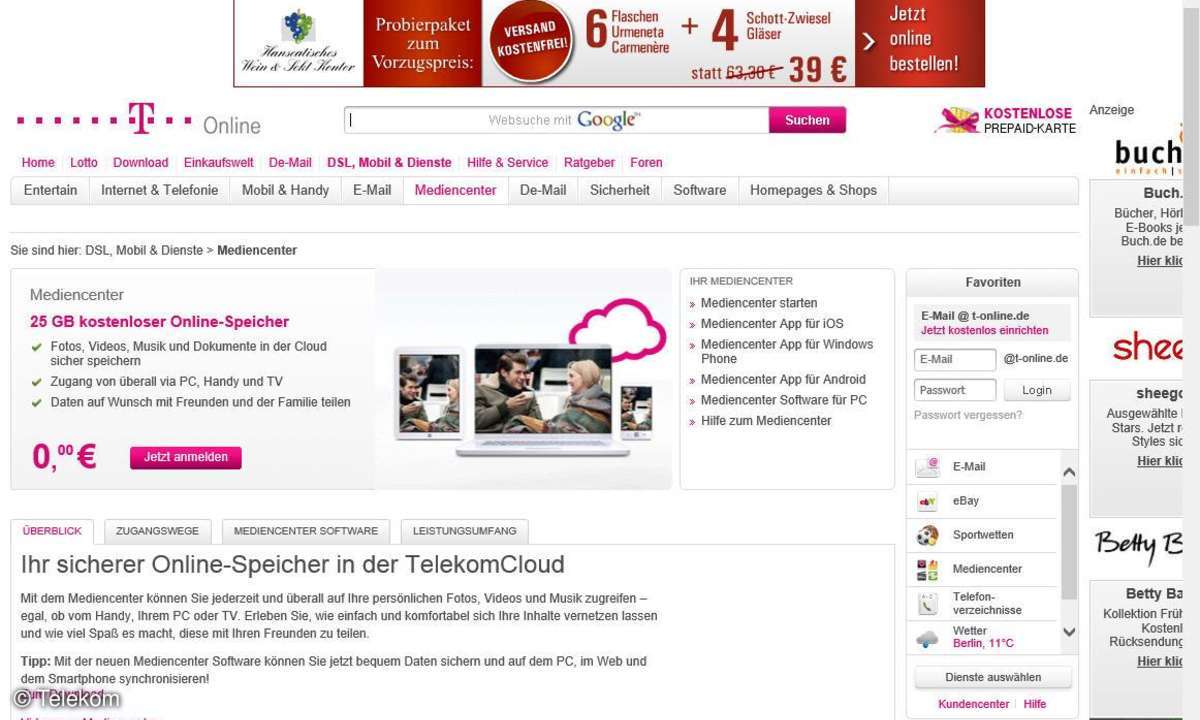The height and width of the screenshot is (720, 1200).
Task: Click the Suchen search button
Action: click(807, 120)
